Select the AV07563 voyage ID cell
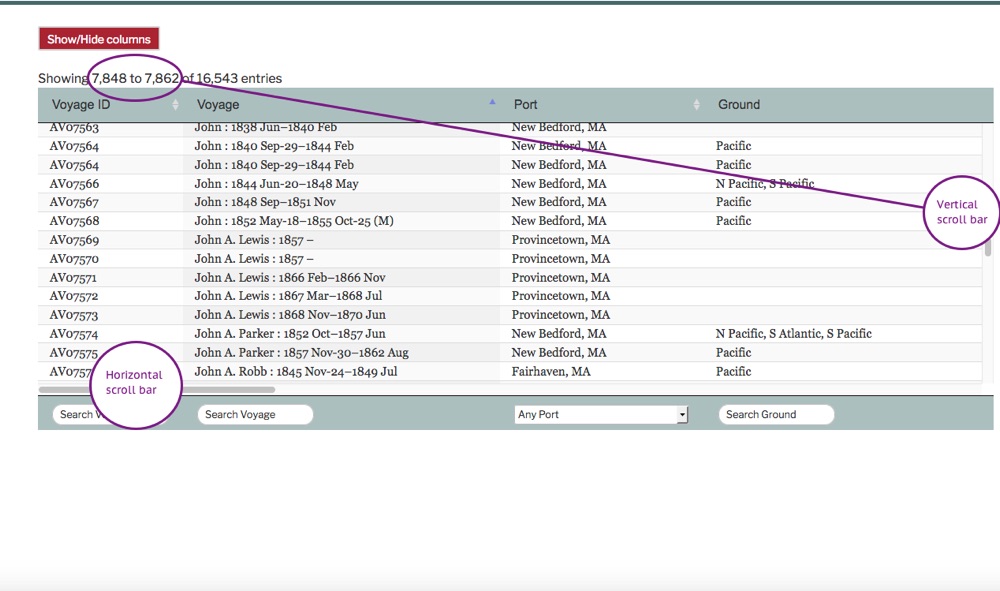This screenshot has height=591, width=1000. pyautogui.click(x=75, y=128)
